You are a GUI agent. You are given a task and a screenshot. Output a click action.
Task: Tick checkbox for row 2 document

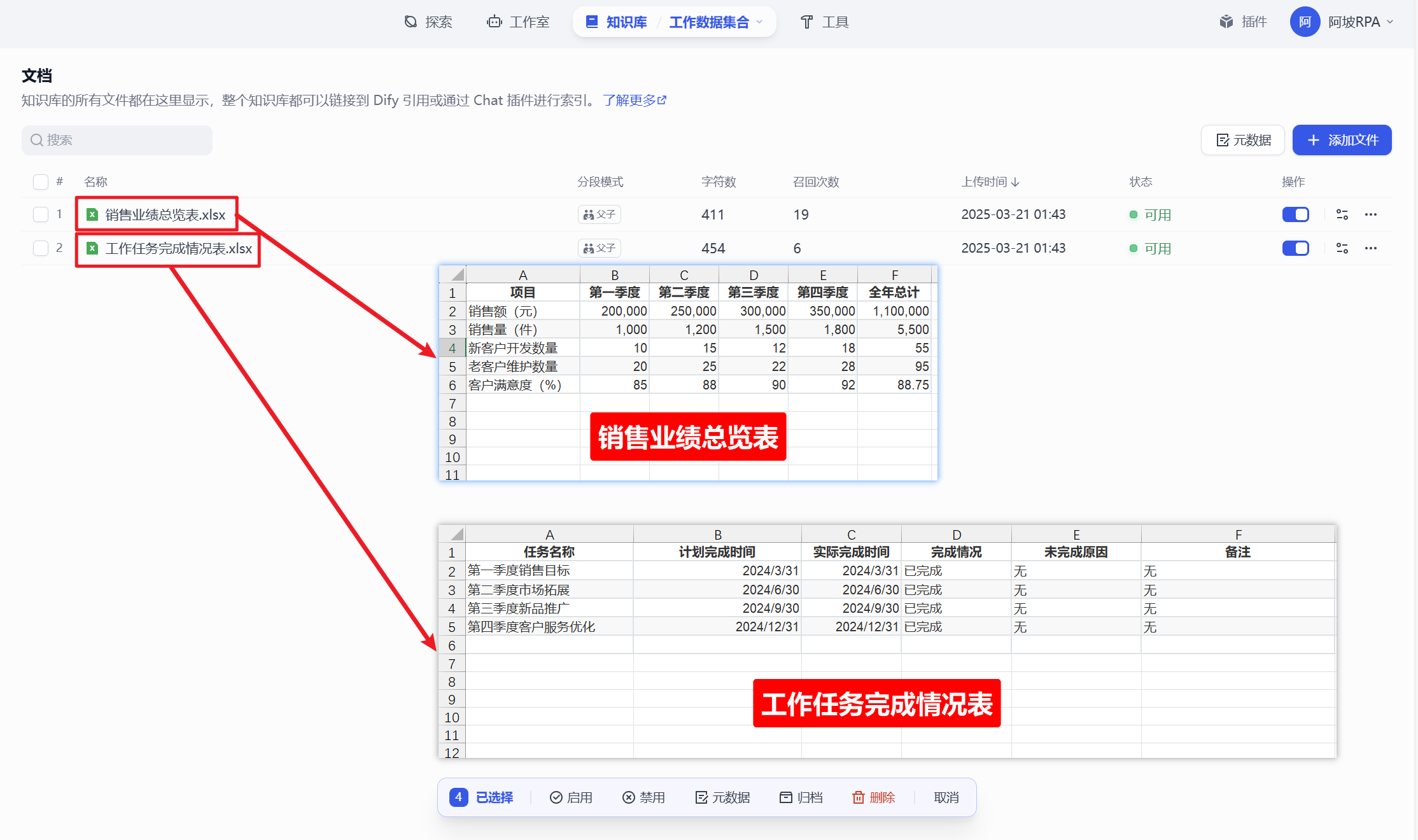41,248
